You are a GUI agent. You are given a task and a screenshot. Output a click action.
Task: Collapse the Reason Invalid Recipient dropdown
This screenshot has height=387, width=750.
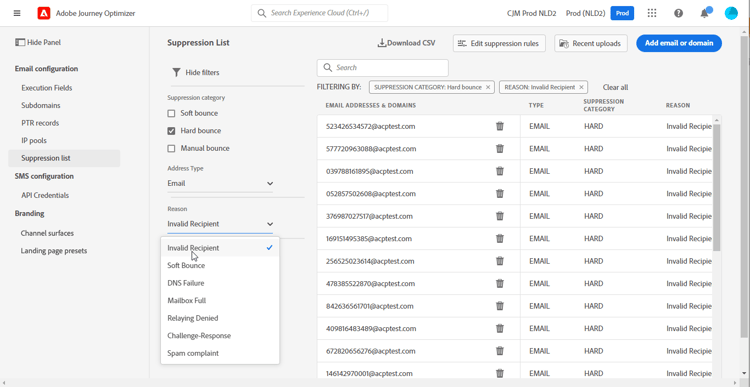coord(220,224)
